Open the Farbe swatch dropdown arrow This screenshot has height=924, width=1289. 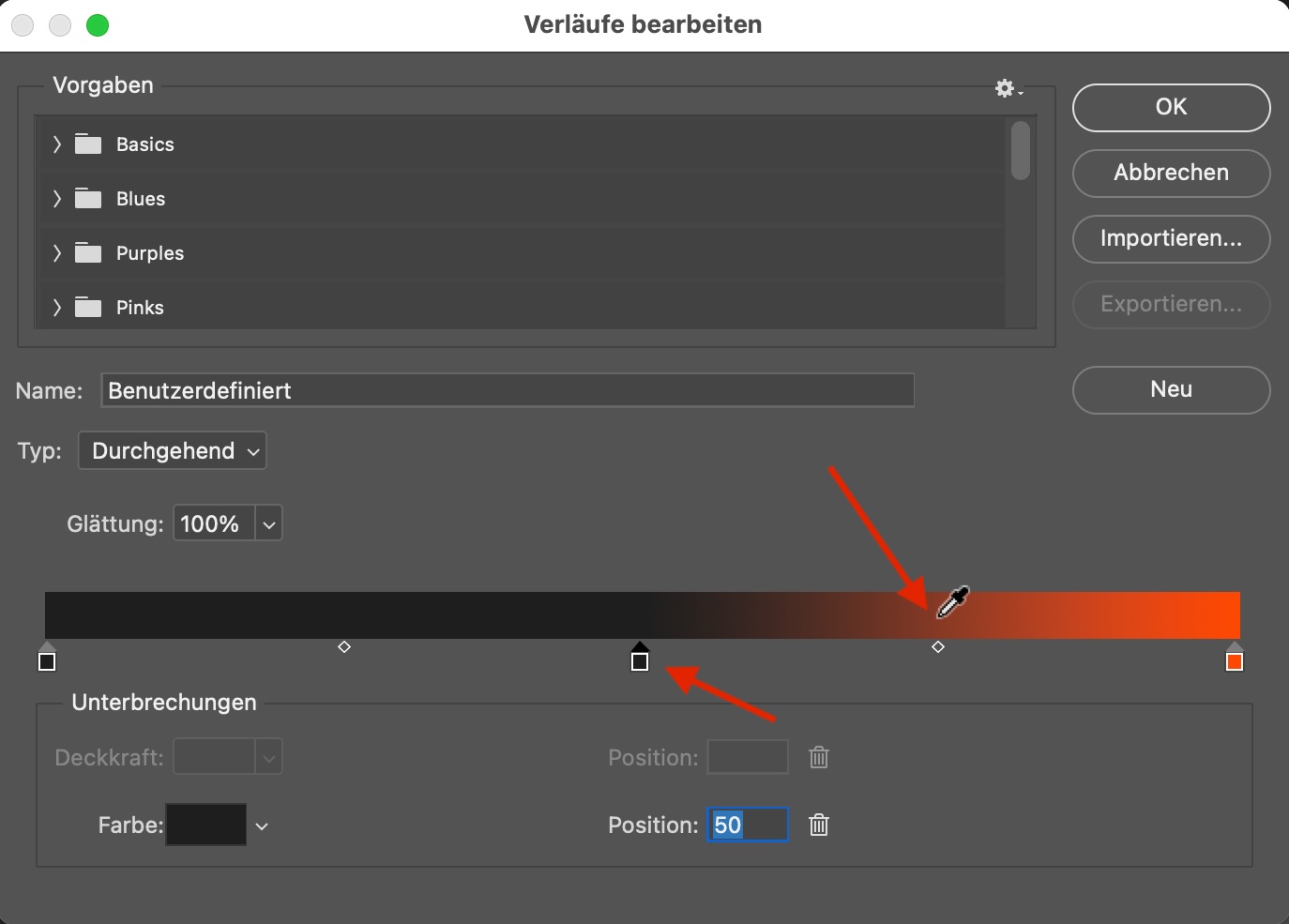coord(262,826)
